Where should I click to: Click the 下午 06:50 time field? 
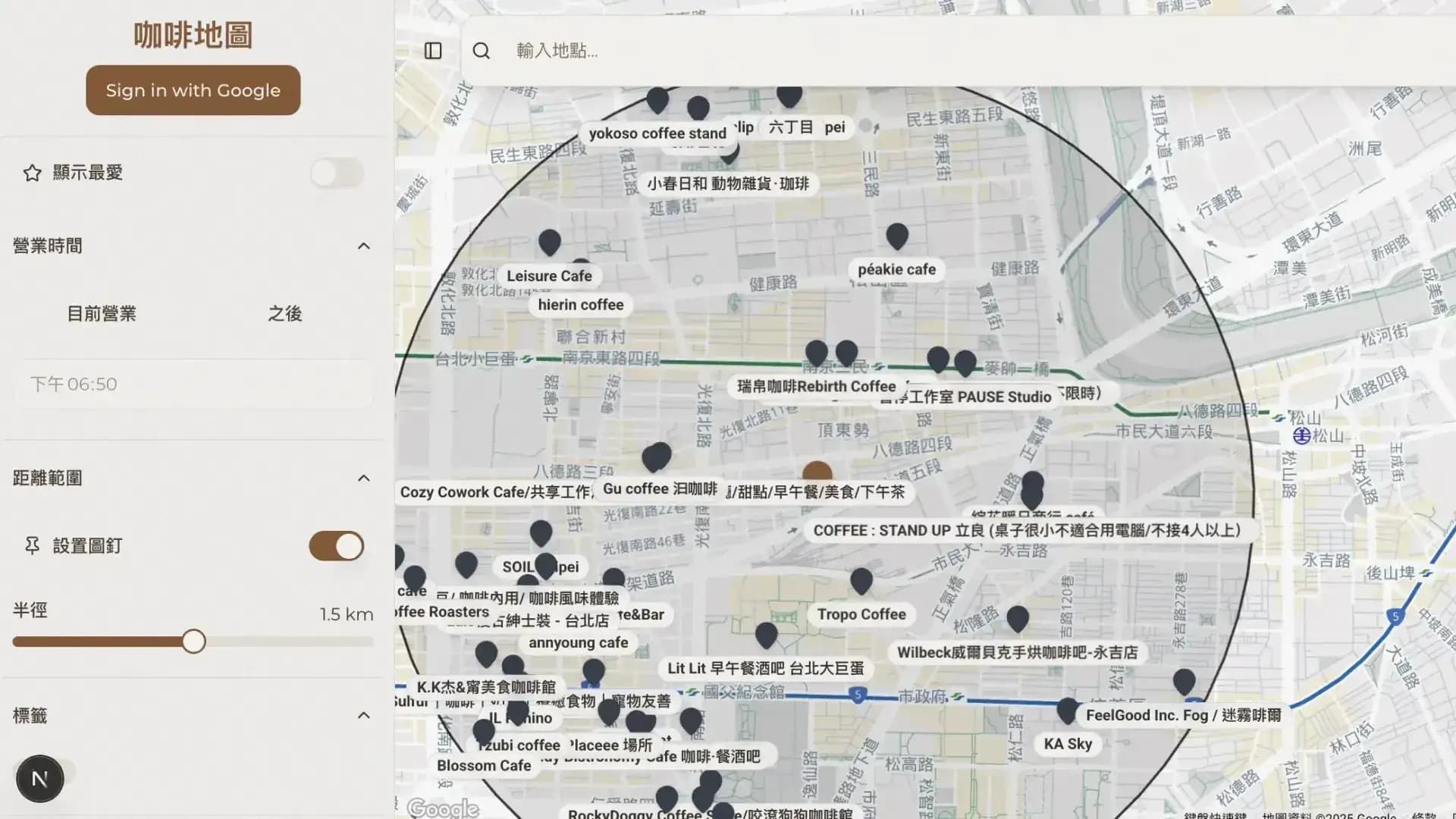193,384
